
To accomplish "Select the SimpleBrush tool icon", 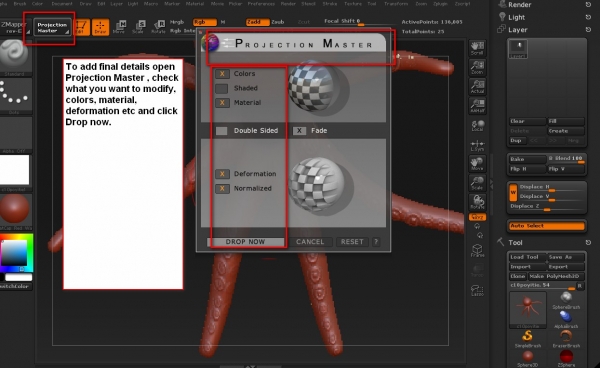I will (528, 339).
